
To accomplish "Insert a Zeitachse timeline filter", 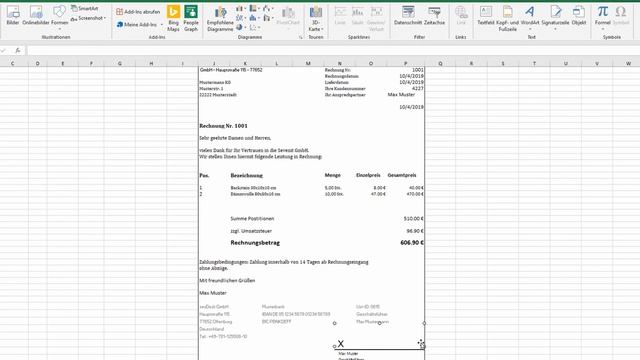I will [434, 16].
